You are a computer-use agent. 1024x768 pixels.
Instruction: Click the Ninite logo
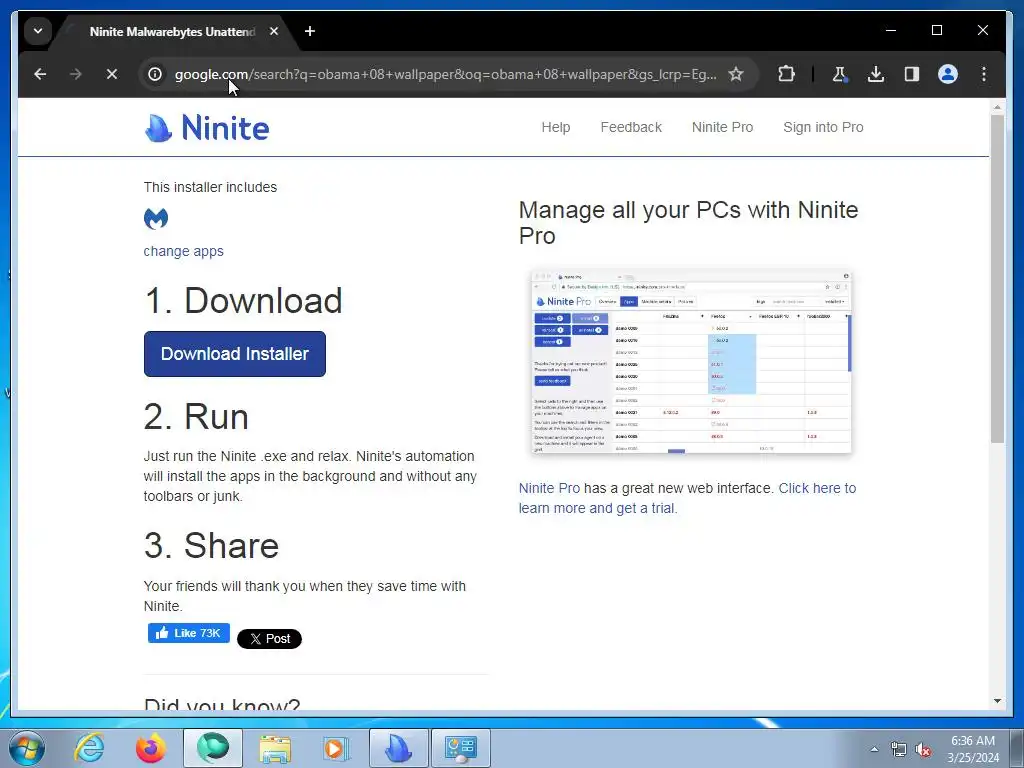coord(206,127)
